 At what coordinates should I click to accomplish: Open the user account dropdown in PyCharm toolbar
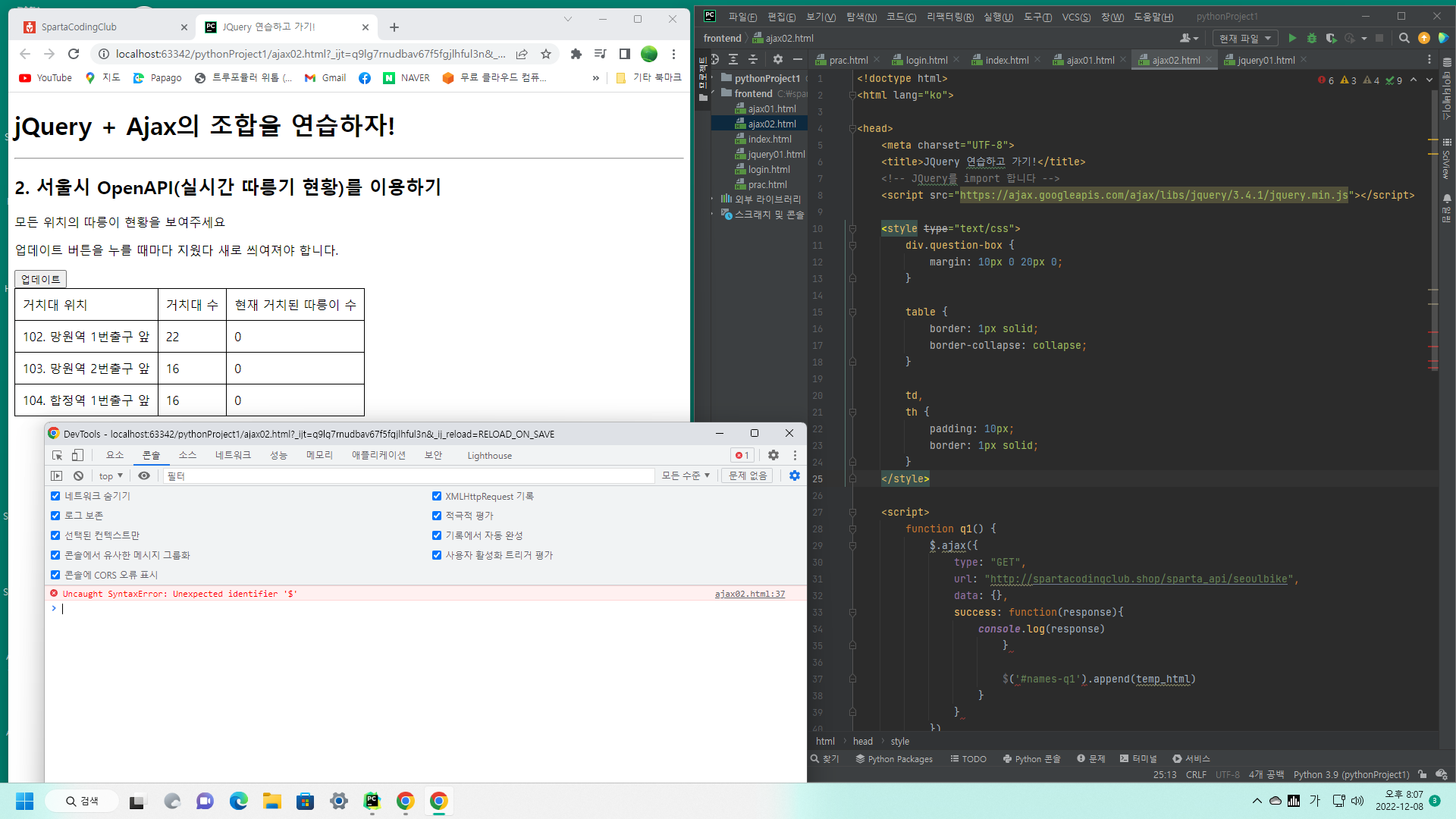(x=1189, y=38)
